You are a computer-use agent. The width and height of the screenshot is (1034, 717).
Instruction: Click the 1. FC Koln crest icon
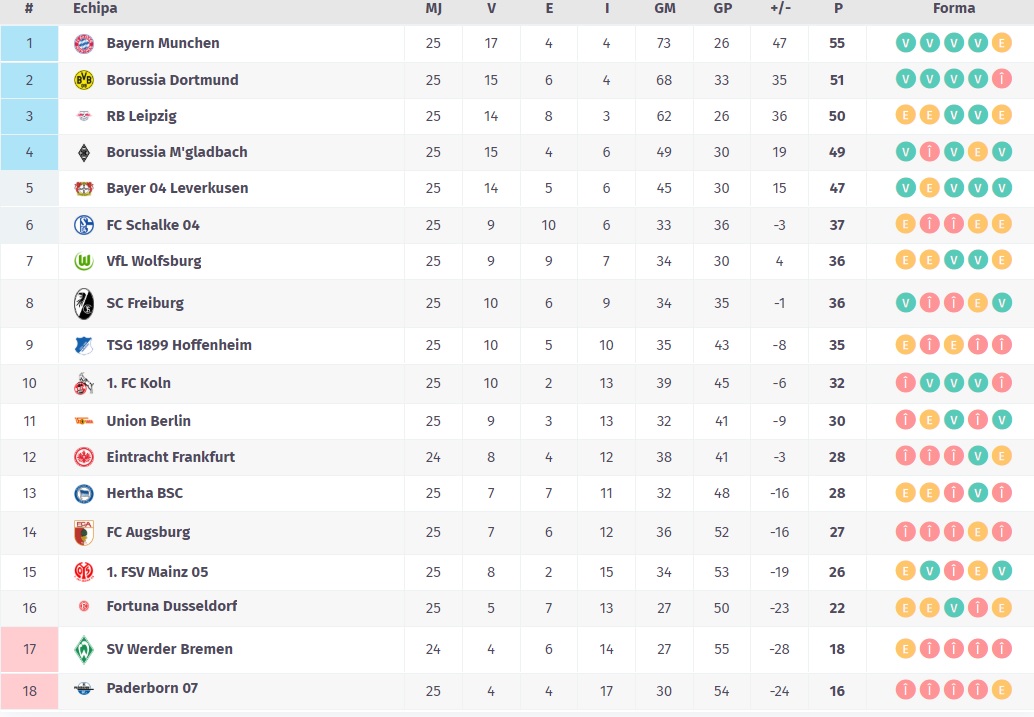click(84, 383)
